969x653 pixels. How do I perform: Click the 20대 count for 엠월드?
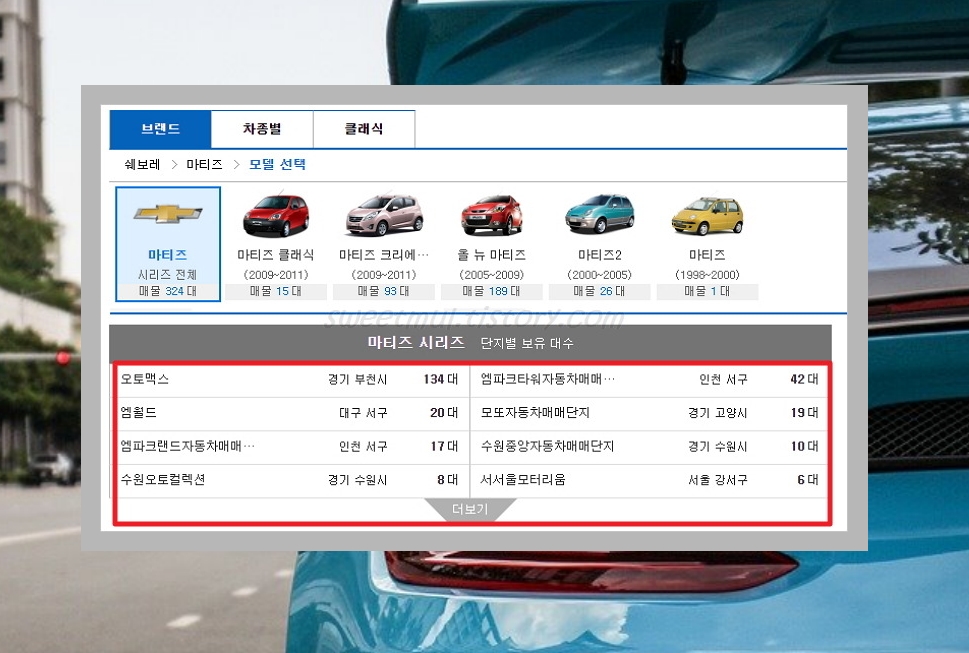point(444,413)
